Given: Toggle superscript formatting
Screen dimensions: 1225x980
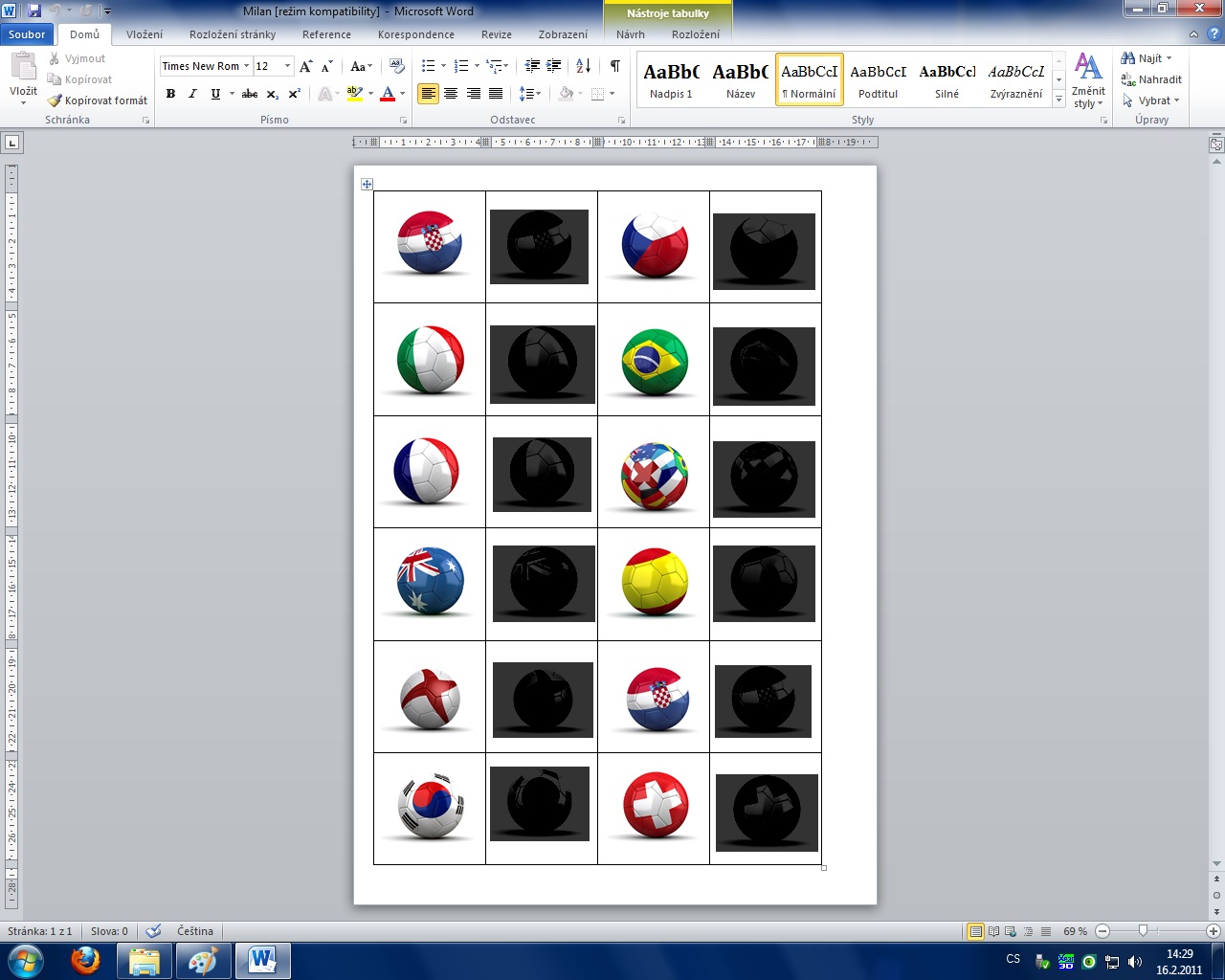Looking at the screenshot, I should (295, 94).
